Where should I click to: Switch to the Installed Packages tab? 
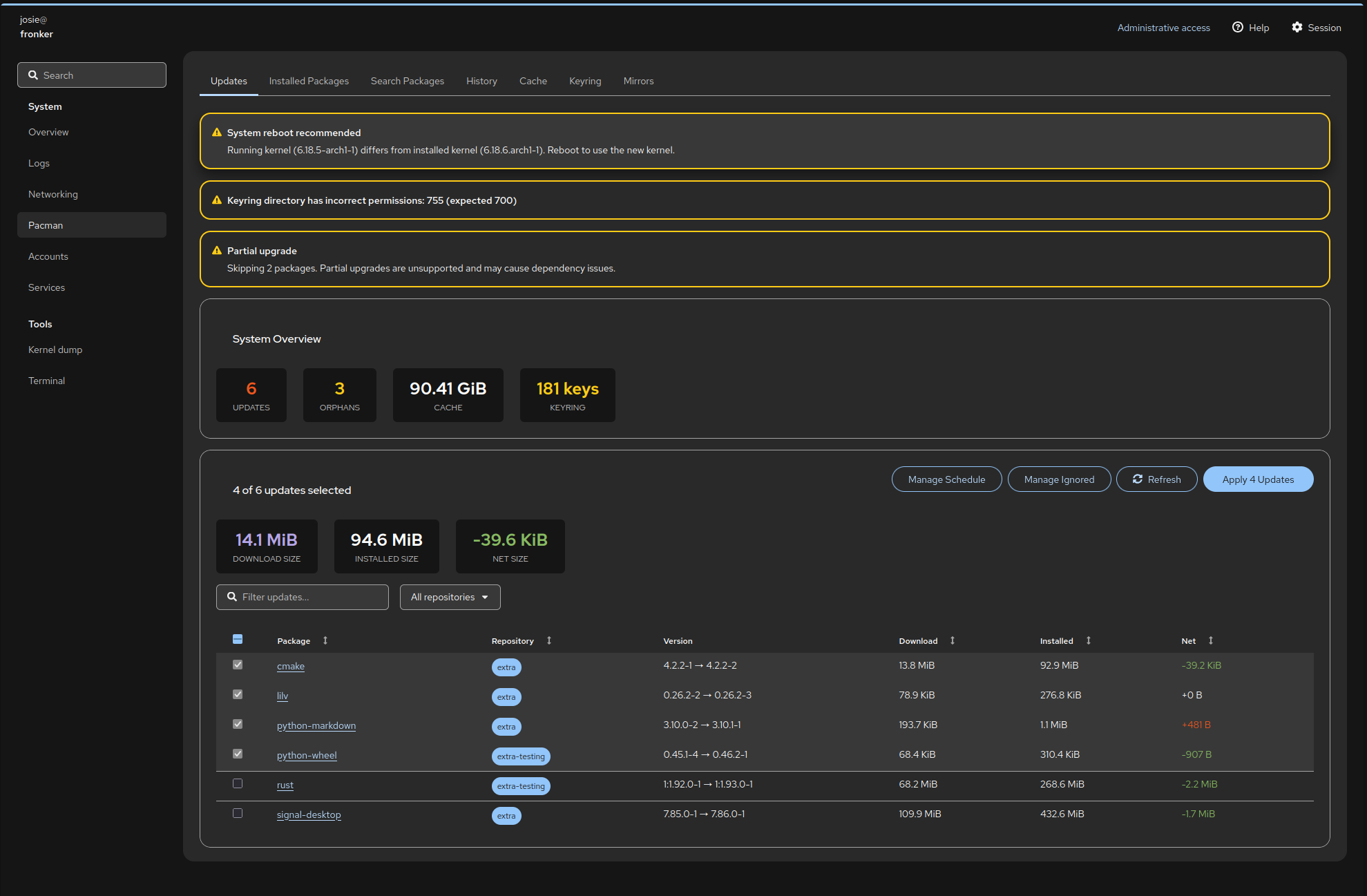pyautogui.click(x=309, y=82)
